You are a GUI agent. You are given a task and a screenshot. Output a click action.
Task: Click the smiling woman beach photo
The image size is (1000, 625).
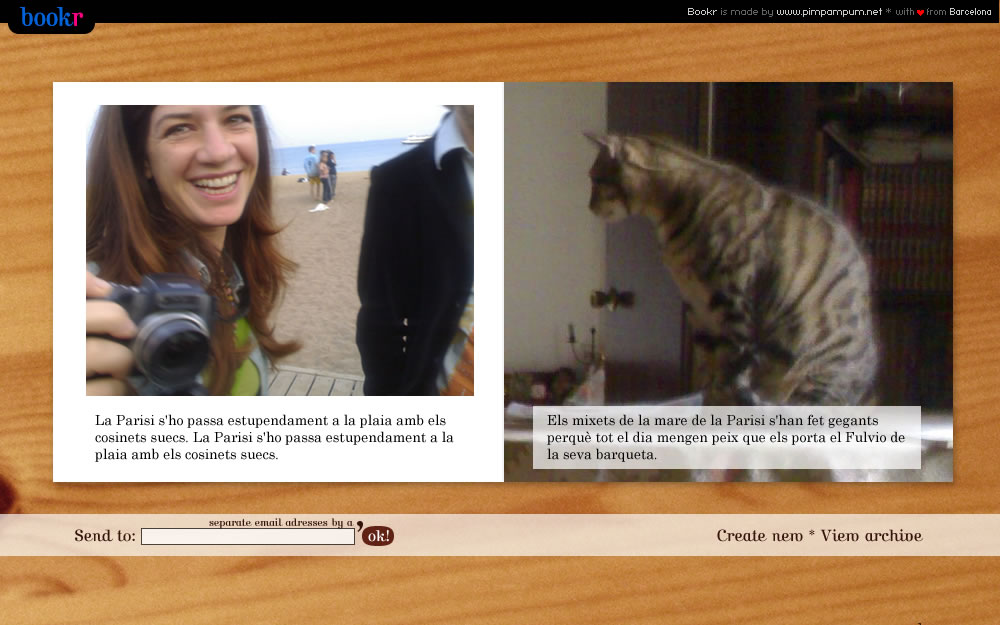[x=280, y=250]
